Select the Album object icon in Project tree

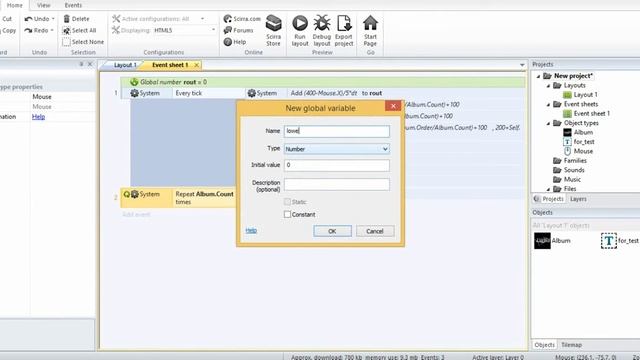(x=567, y=132)
